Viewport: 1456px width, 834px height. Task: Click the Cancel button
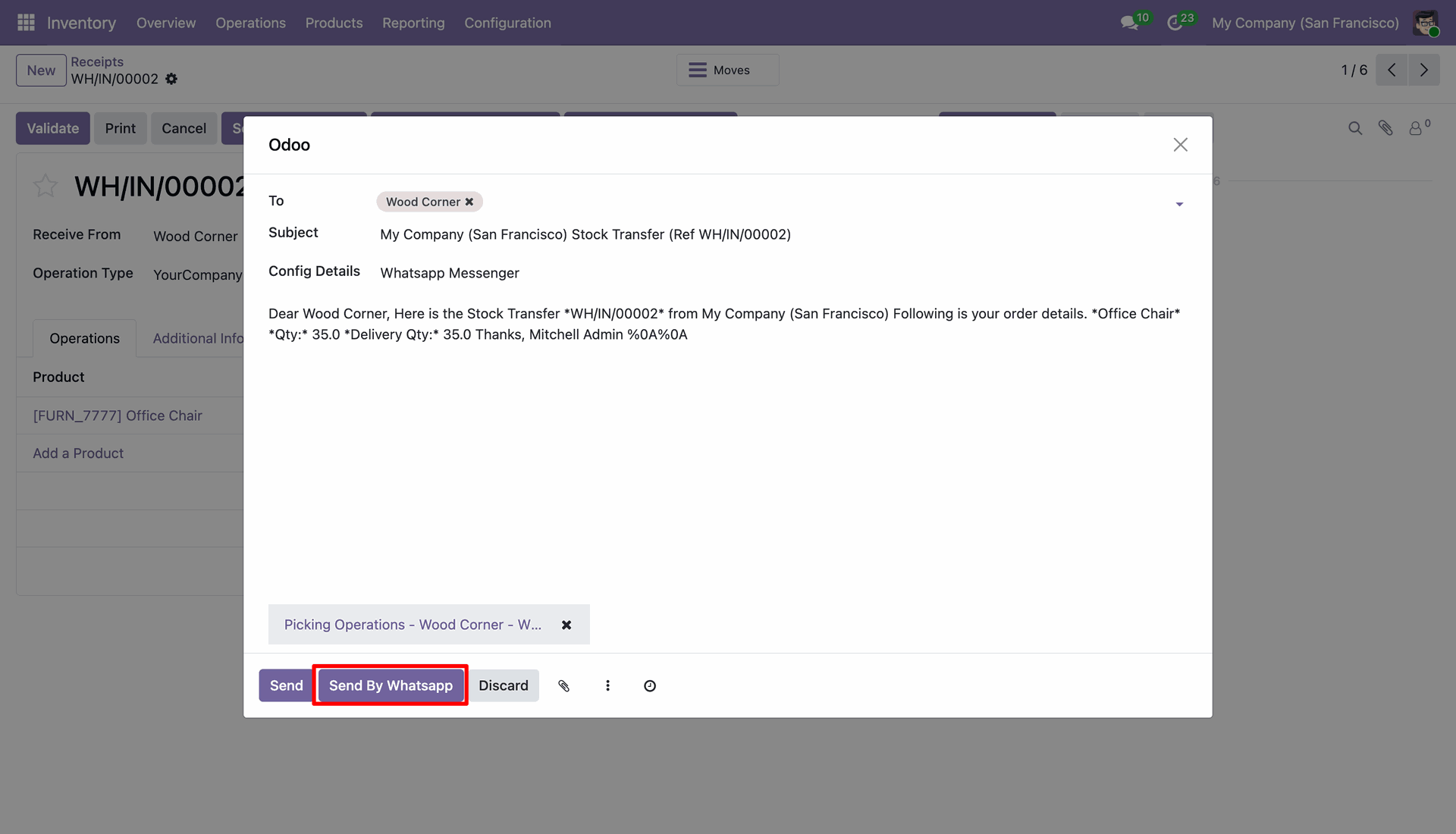(x=184, y=128)
